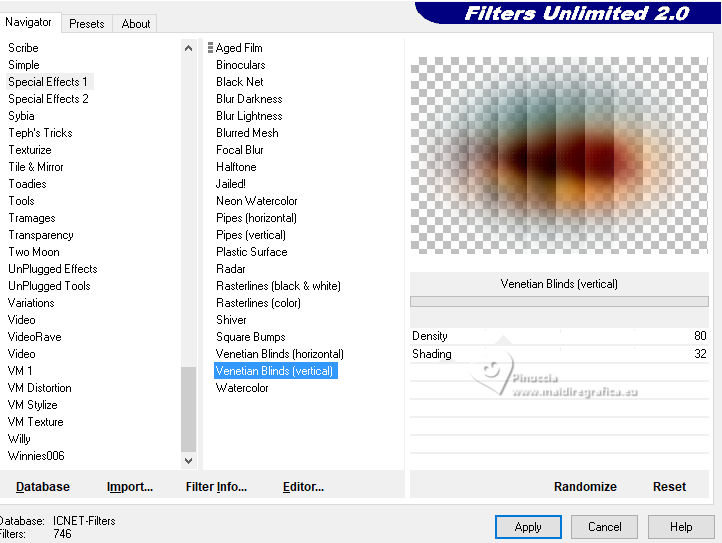The height and width of the screenshot is (543, 722).
Task: Randomize the filter settings
Action: tap(585, 487)
